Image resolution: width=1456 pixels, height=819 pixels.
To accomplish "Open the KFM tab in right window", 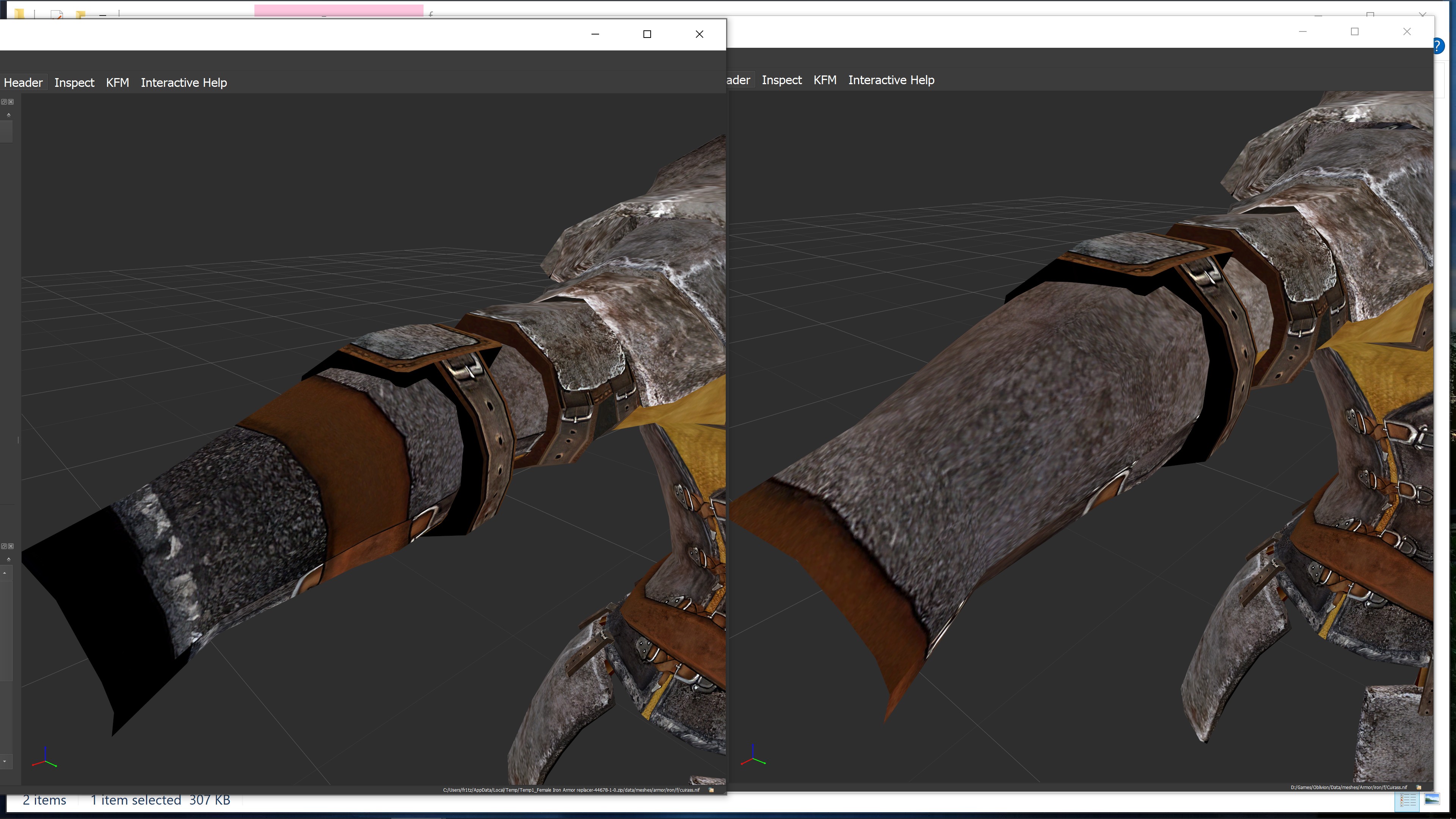I will [x=825, y=80].
